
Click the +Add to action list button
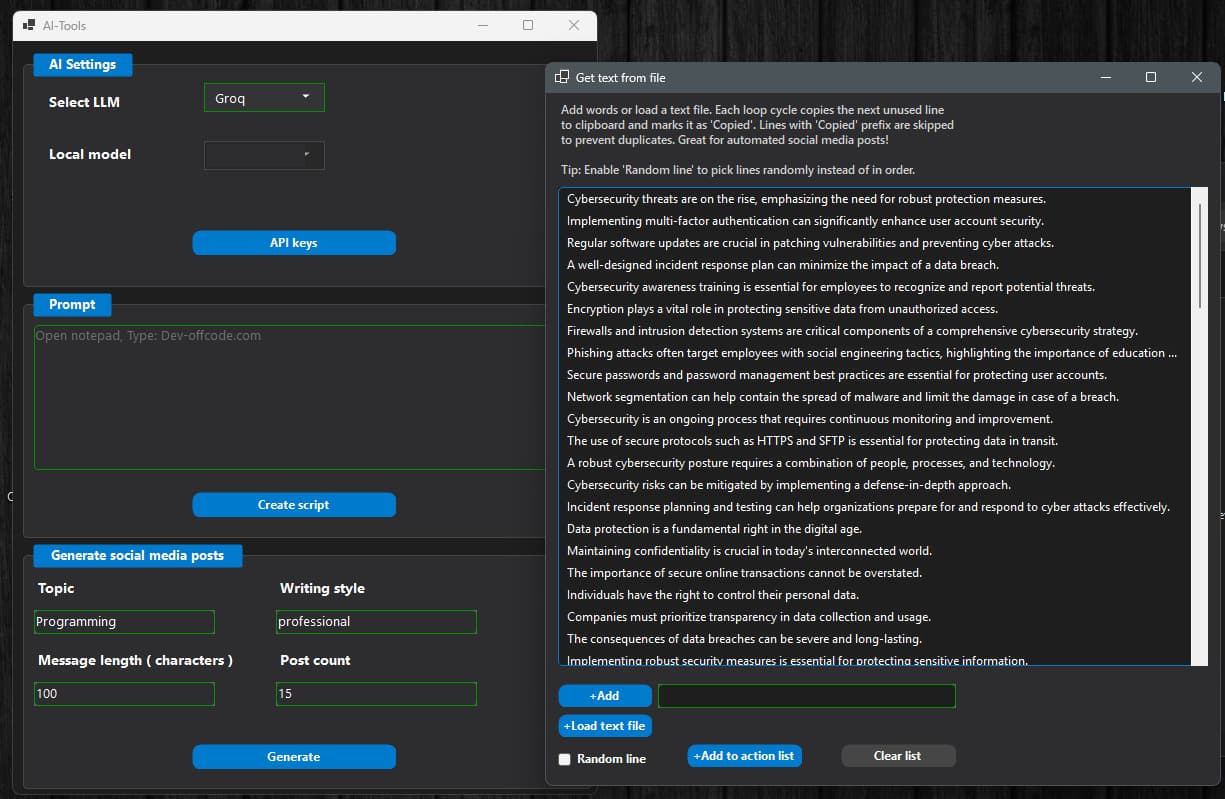[744, 757]
